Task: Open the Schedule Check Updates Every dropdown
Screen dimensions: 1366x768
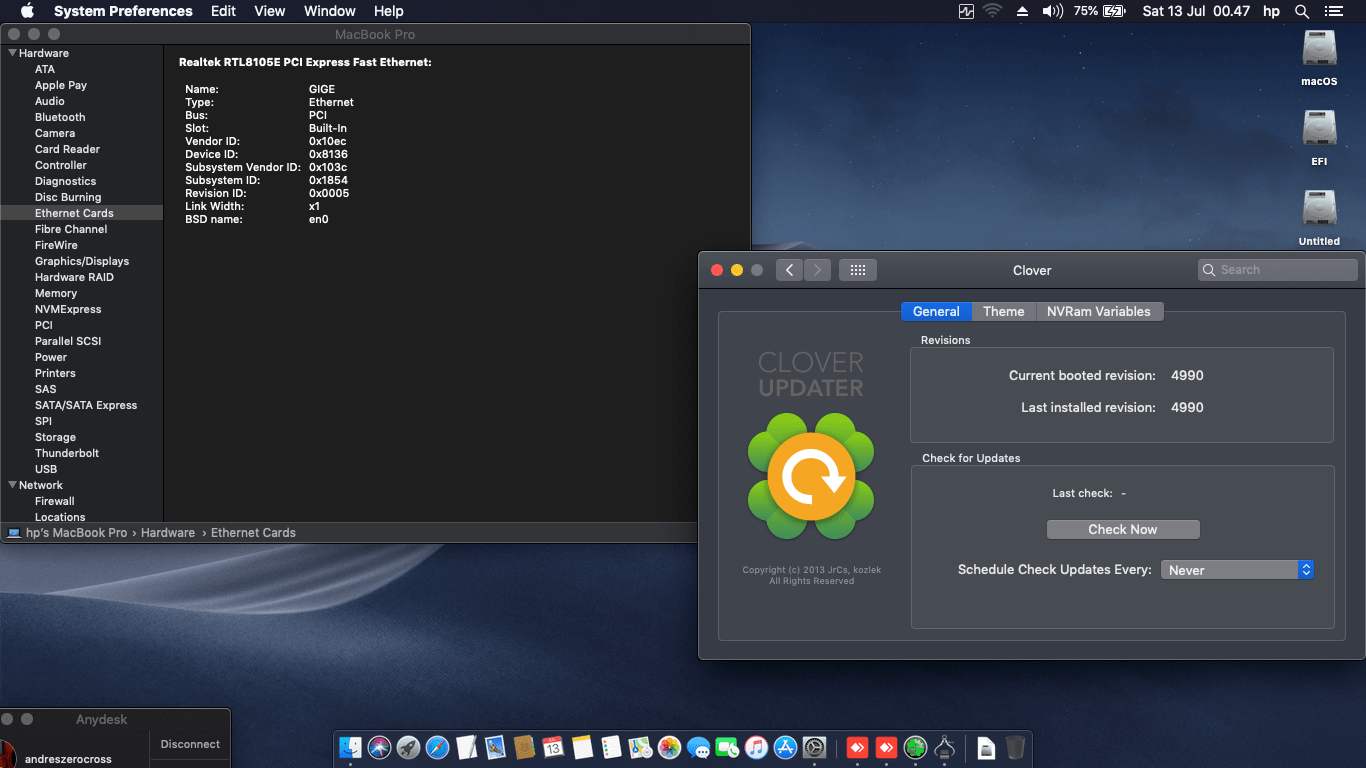Action: 1237,570
